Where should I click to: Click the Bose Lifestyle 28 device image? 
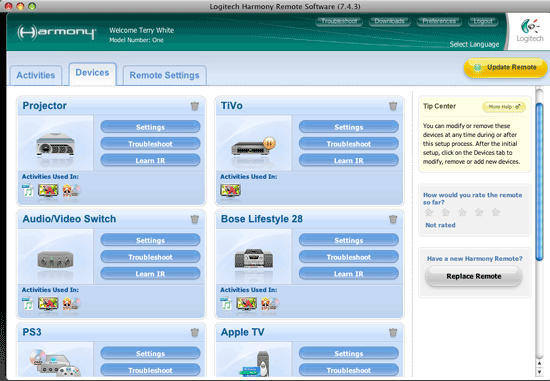coord(254,258)
